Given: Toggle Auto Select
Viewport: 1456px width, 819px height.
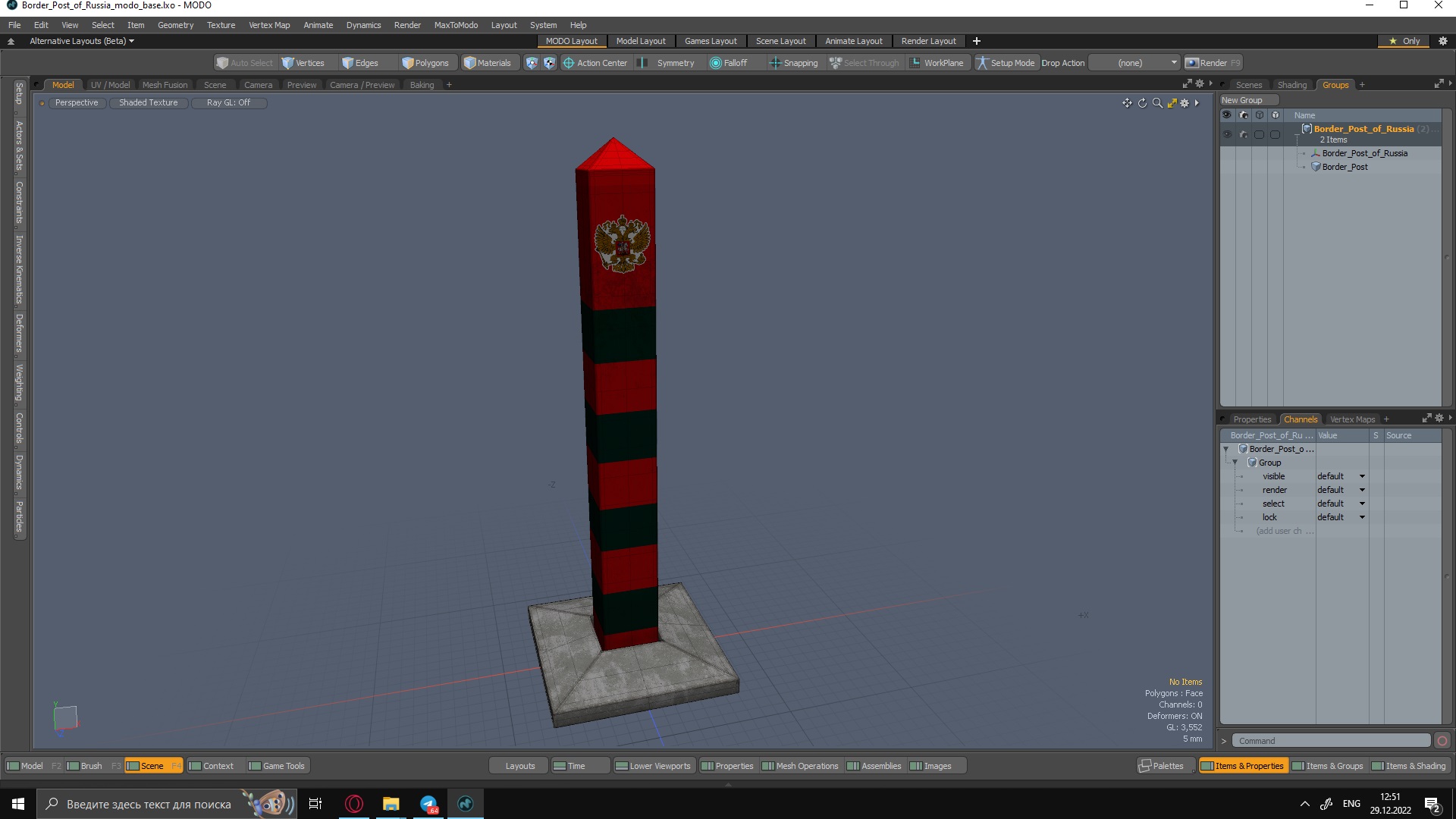Looking at the screenshot, I should [x=244, y=63].
